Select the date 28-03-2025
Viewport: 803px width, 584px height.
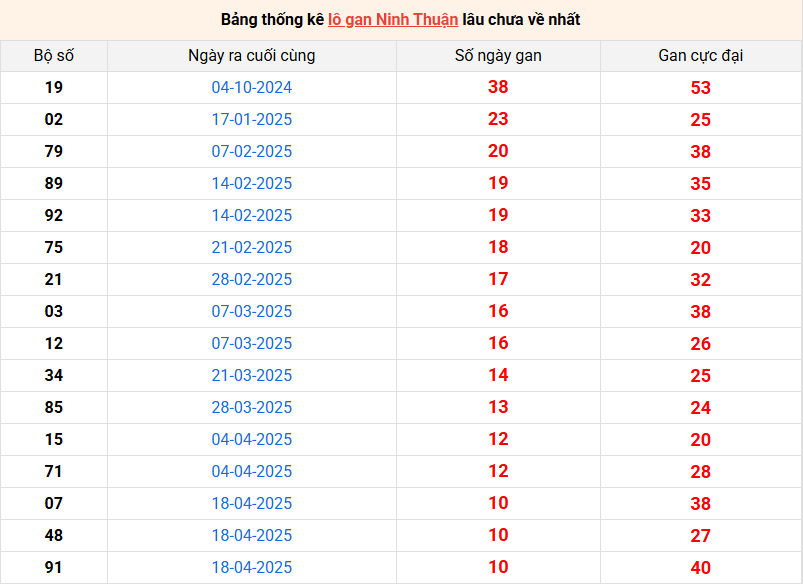pos(252,408)
